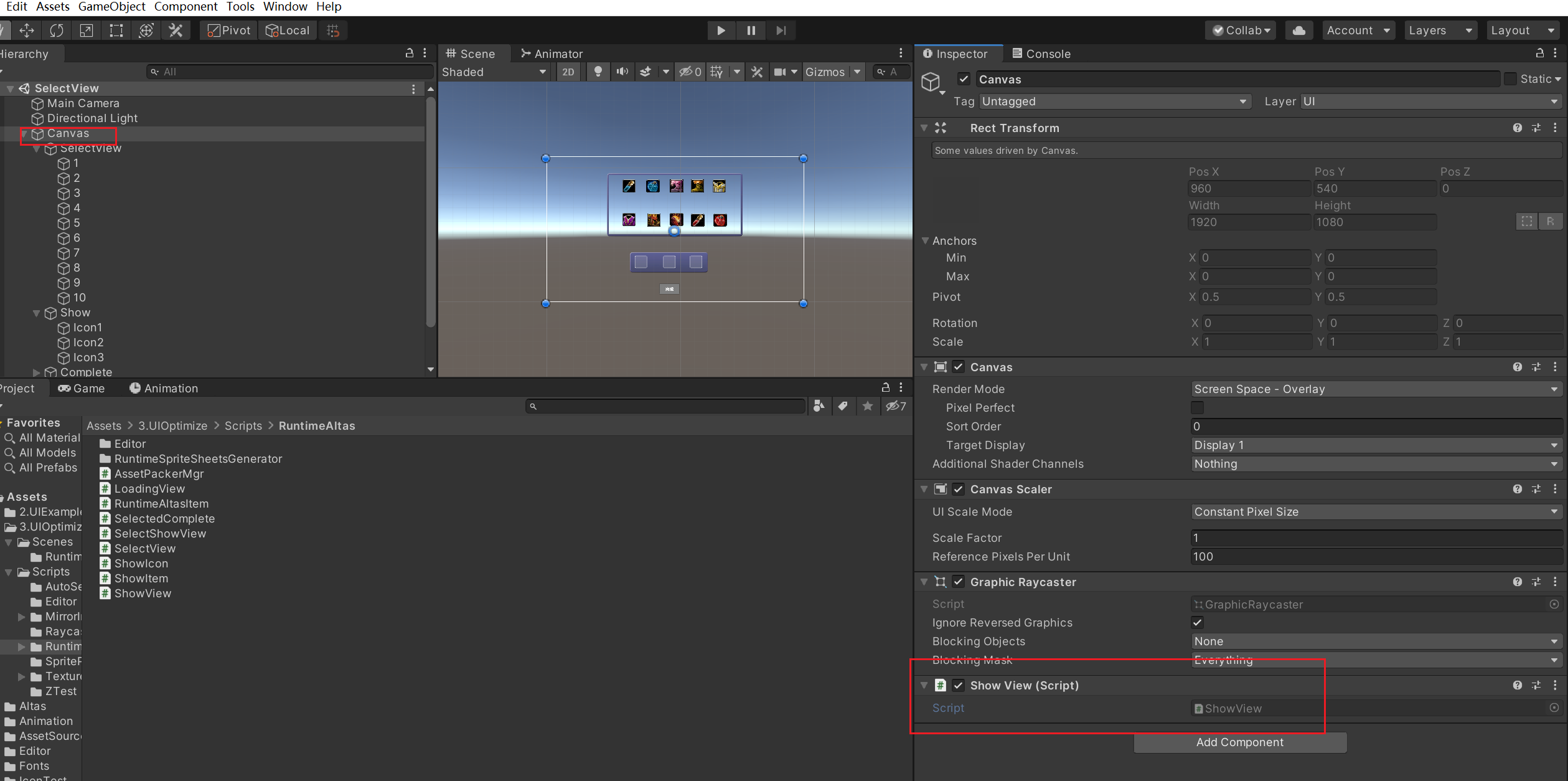The width and height of the screenshot is (1568, 781).
Task: Toggle scene audio speaker icon
Action: coord(622,72)
